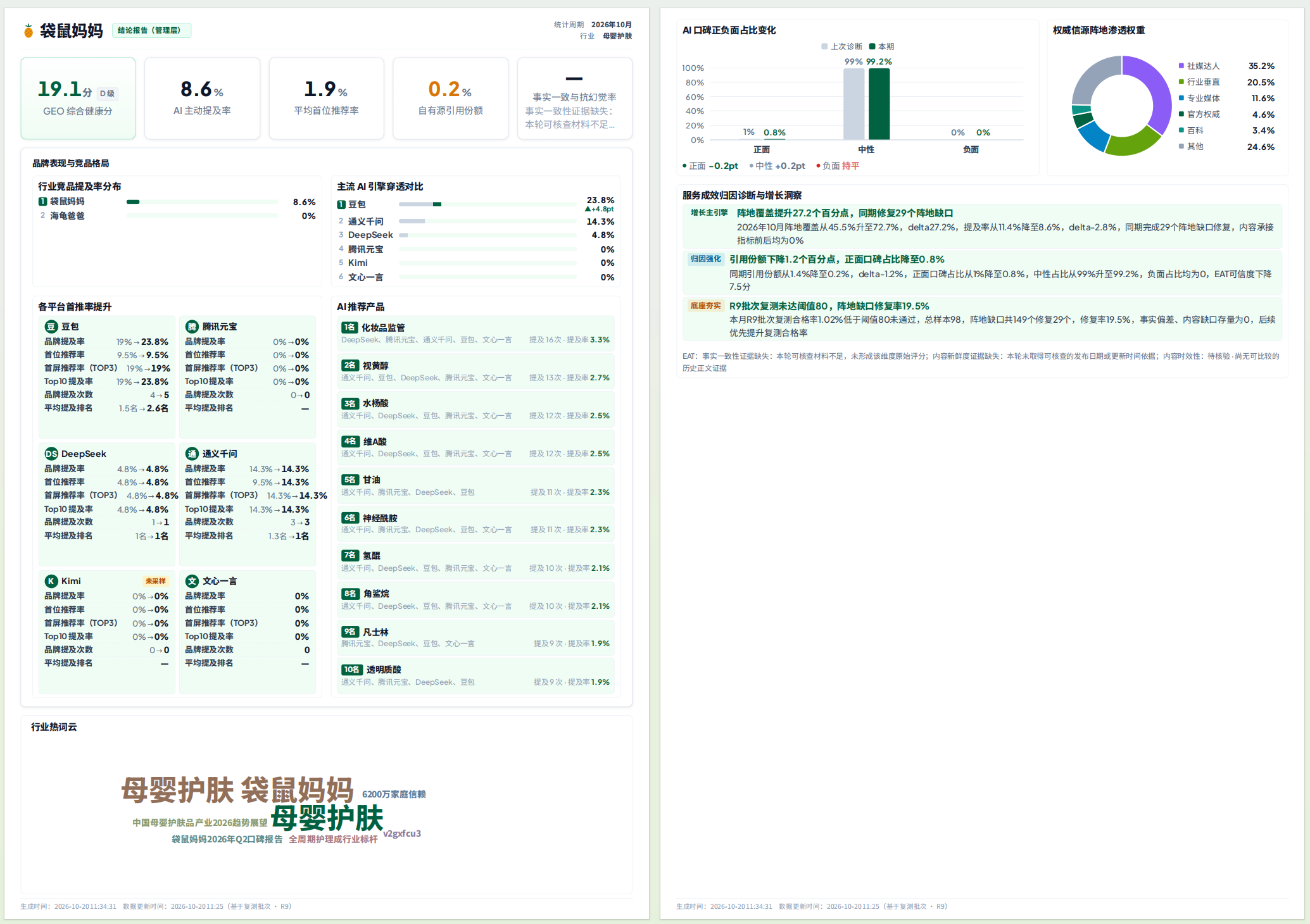Viewport: 1310px width, 924px height.
Task: Toggle 本期 legend in sentiment chart
Action: pyautogui.click(x=881, y=46)
